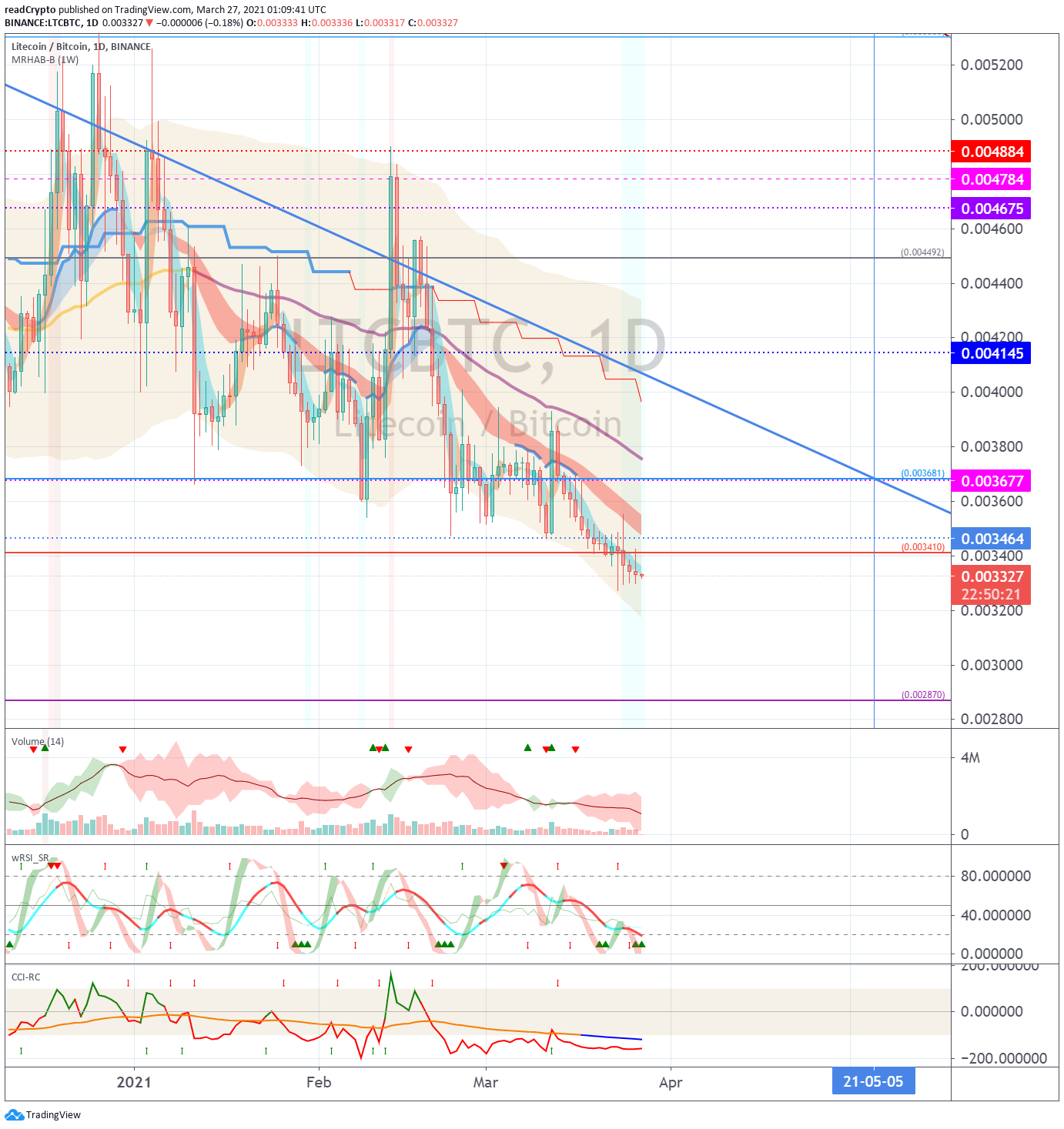1064x1129 pixels.
Task: Click the Feb label on time axis
Action: click(x=319, y=1082)
